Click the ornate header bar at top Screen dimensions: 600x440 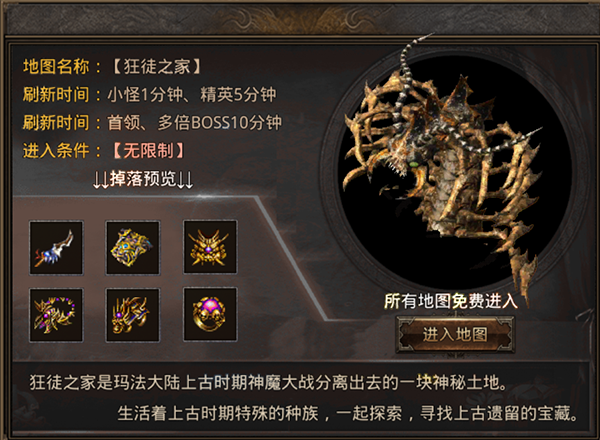tap(300, 18)
